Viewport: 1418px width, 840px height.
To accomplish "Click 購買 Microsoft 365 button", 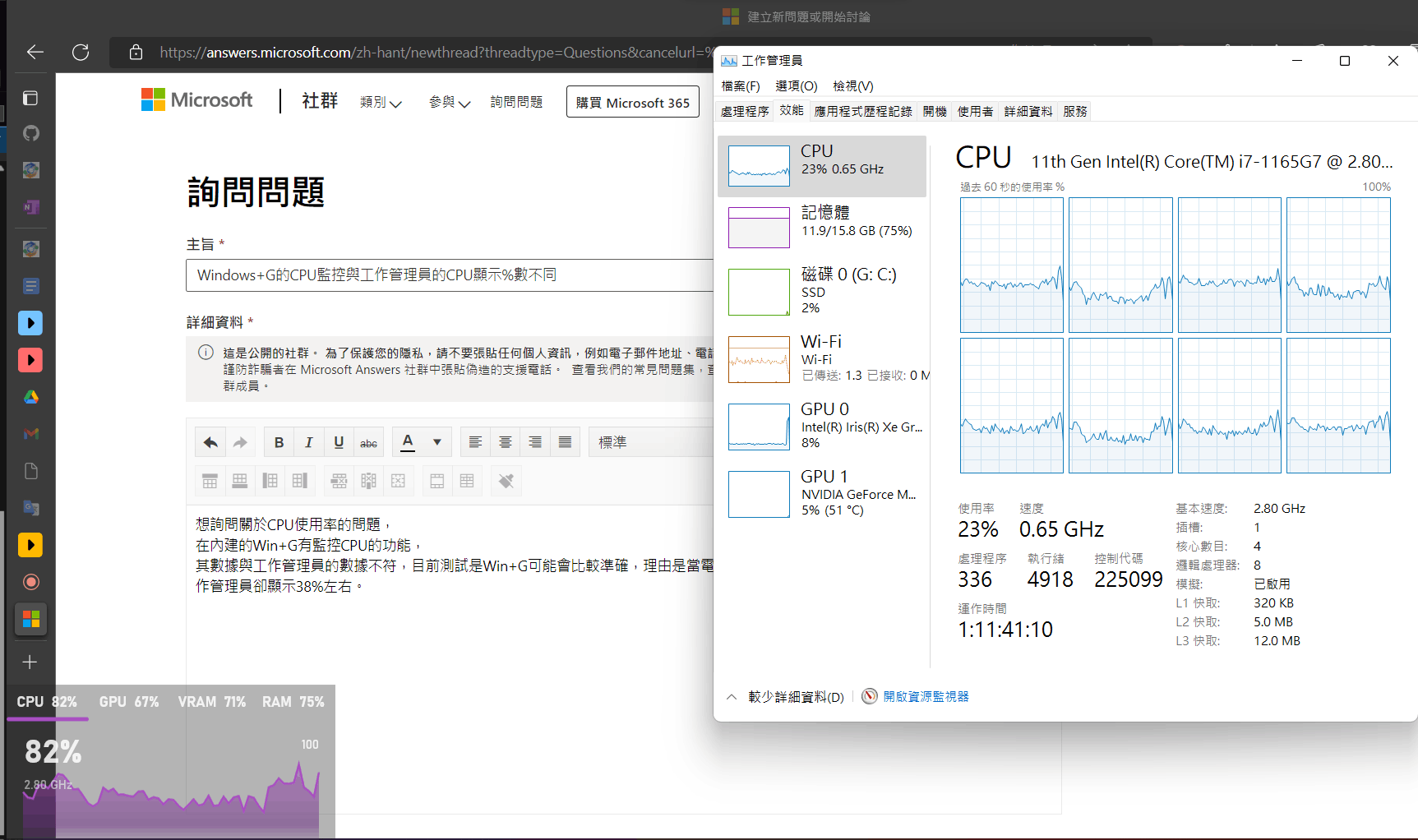I will click(633, 102).
